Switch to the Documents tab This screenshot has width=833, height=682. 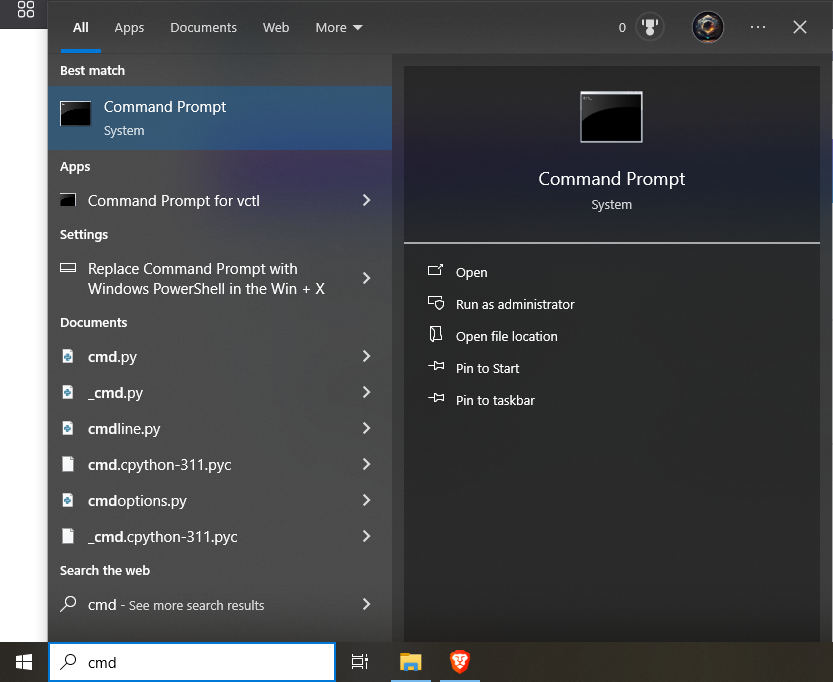click(203, 28)
